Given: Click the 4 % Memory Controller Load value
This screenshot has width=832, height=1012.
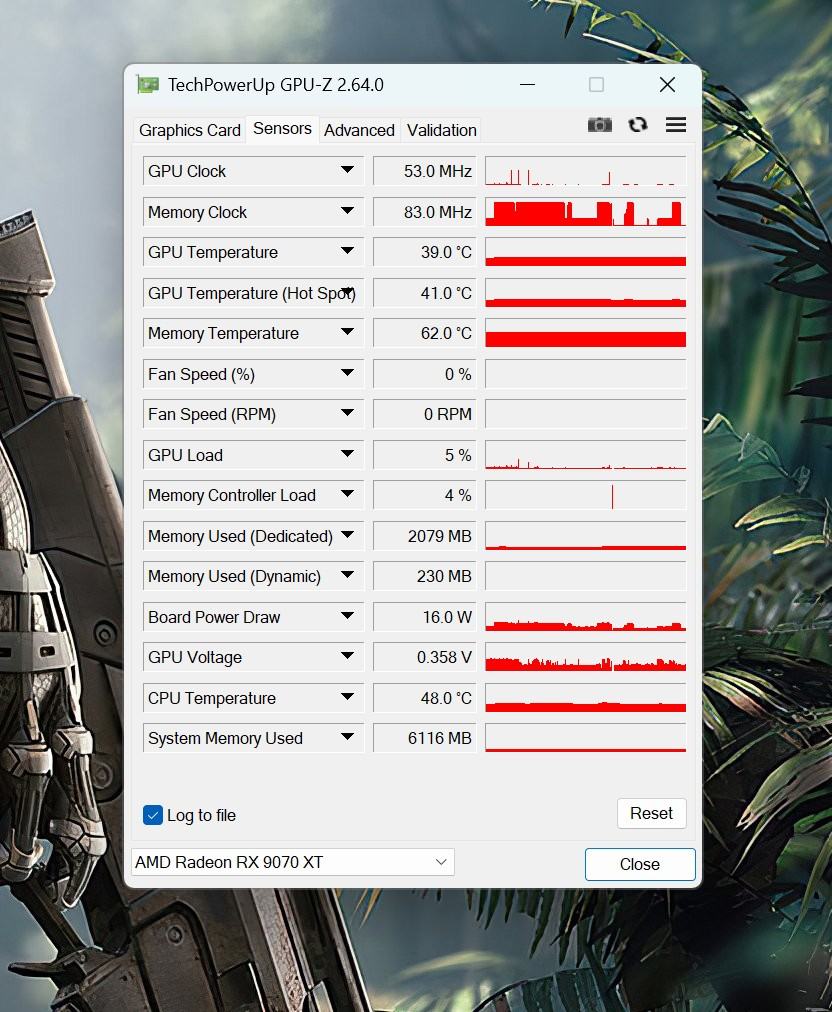Looking at the screenshot, I should (x=425, y=495).
